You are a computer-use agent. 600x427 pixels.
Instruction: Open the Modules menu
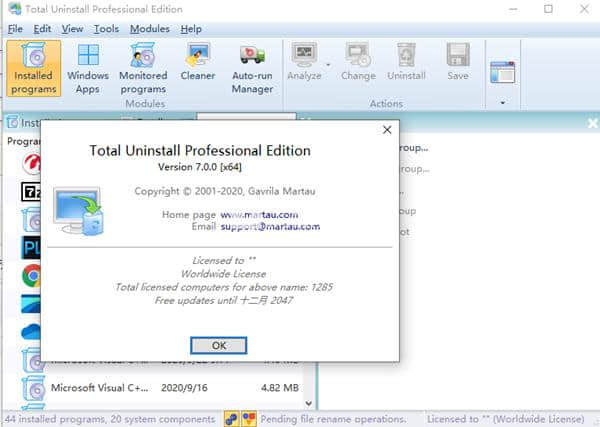pyautogui.click(x=149, y=29)
